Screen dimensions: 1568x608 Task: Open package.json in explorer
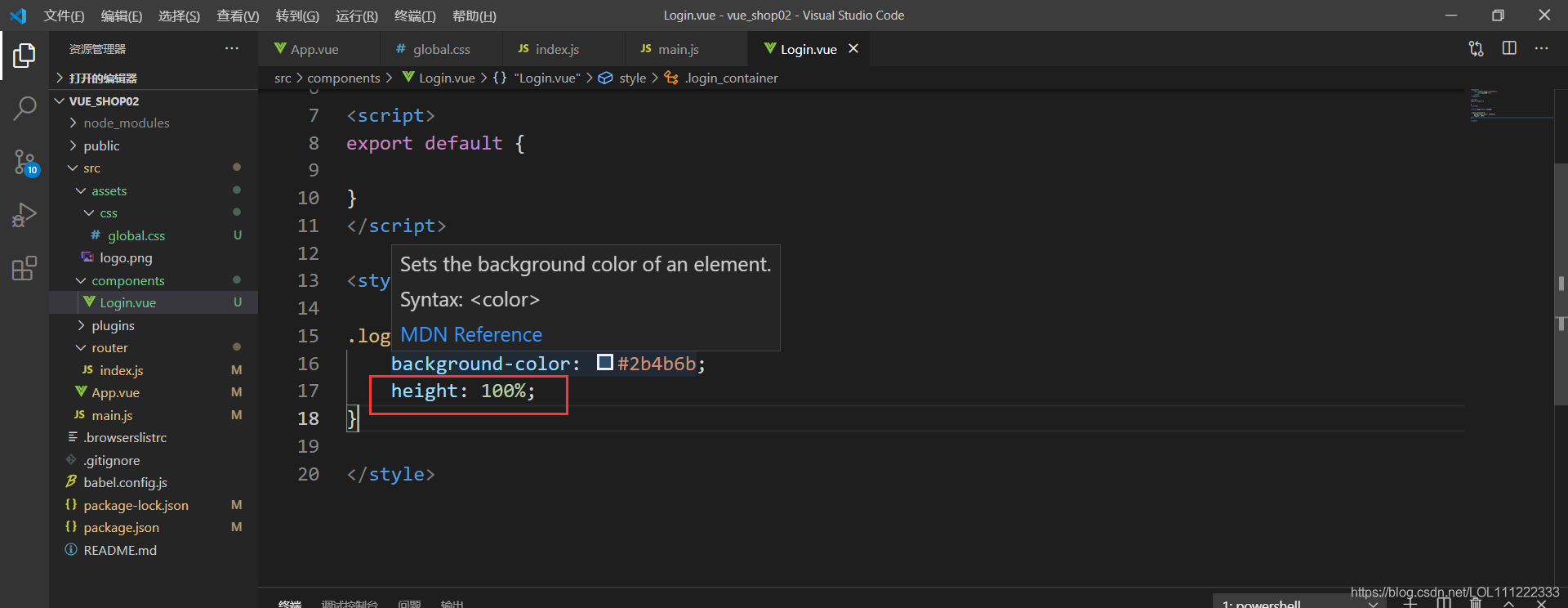coord(154,527)
